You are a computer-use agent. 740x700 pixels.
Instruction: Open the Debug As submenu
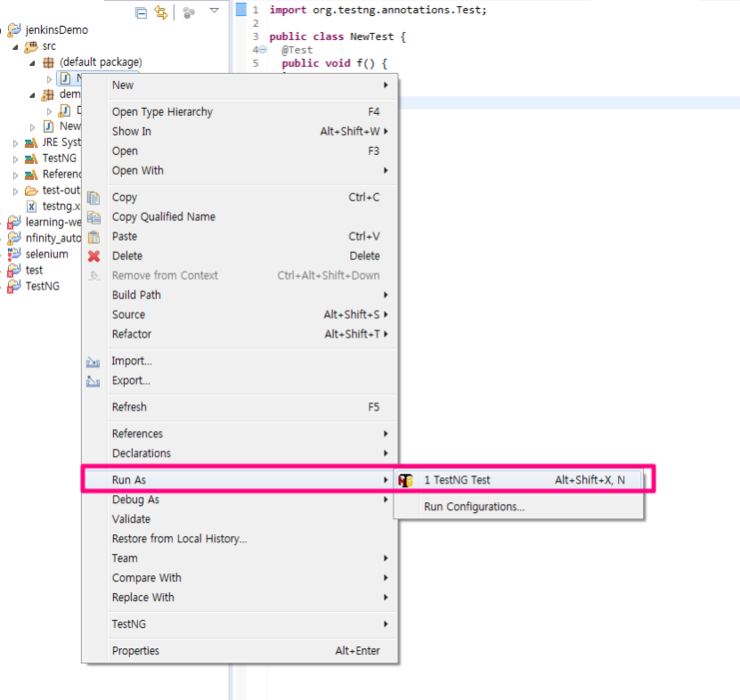(135, 500)
